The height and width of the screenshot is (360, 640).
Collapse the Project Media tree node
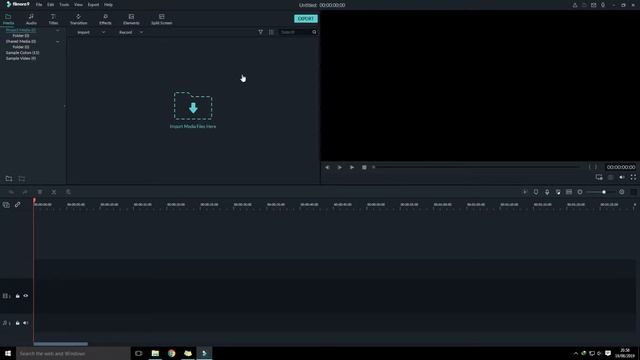(58, 30)
